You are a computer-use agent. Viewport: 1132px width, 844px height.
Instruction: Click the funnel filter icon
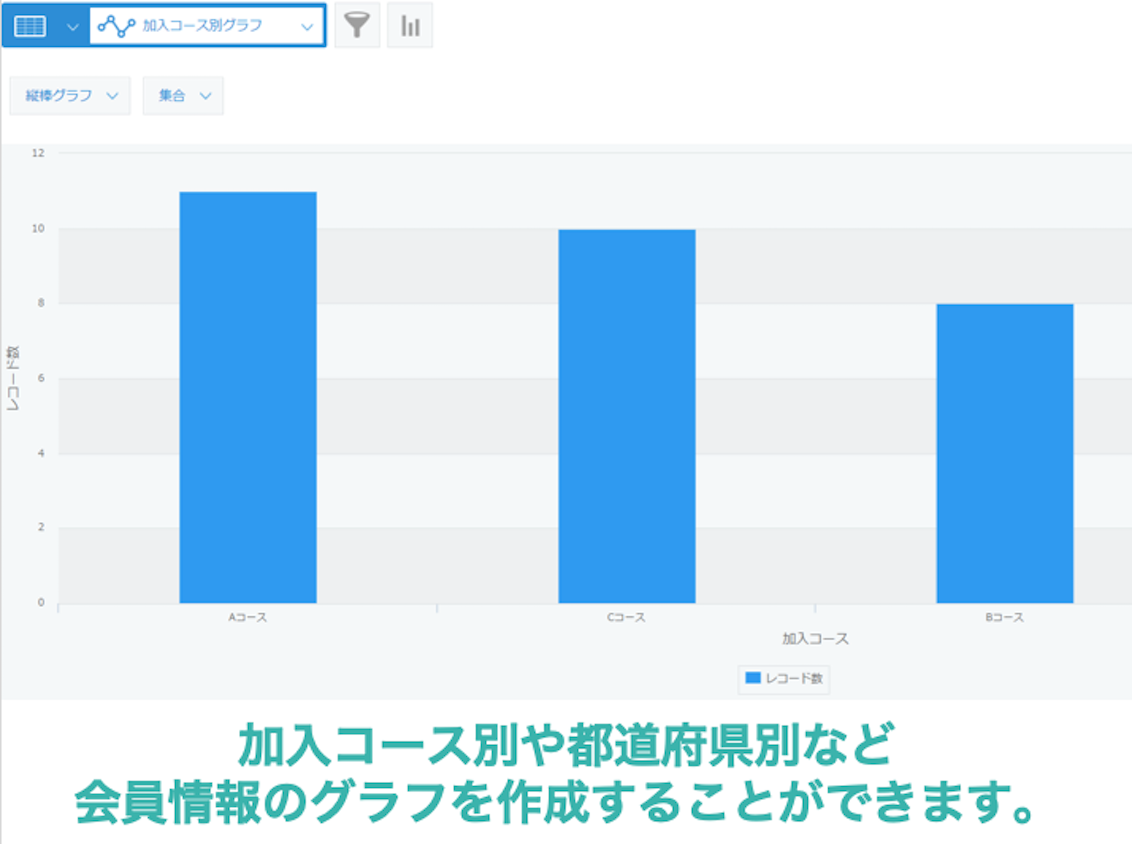357,27
